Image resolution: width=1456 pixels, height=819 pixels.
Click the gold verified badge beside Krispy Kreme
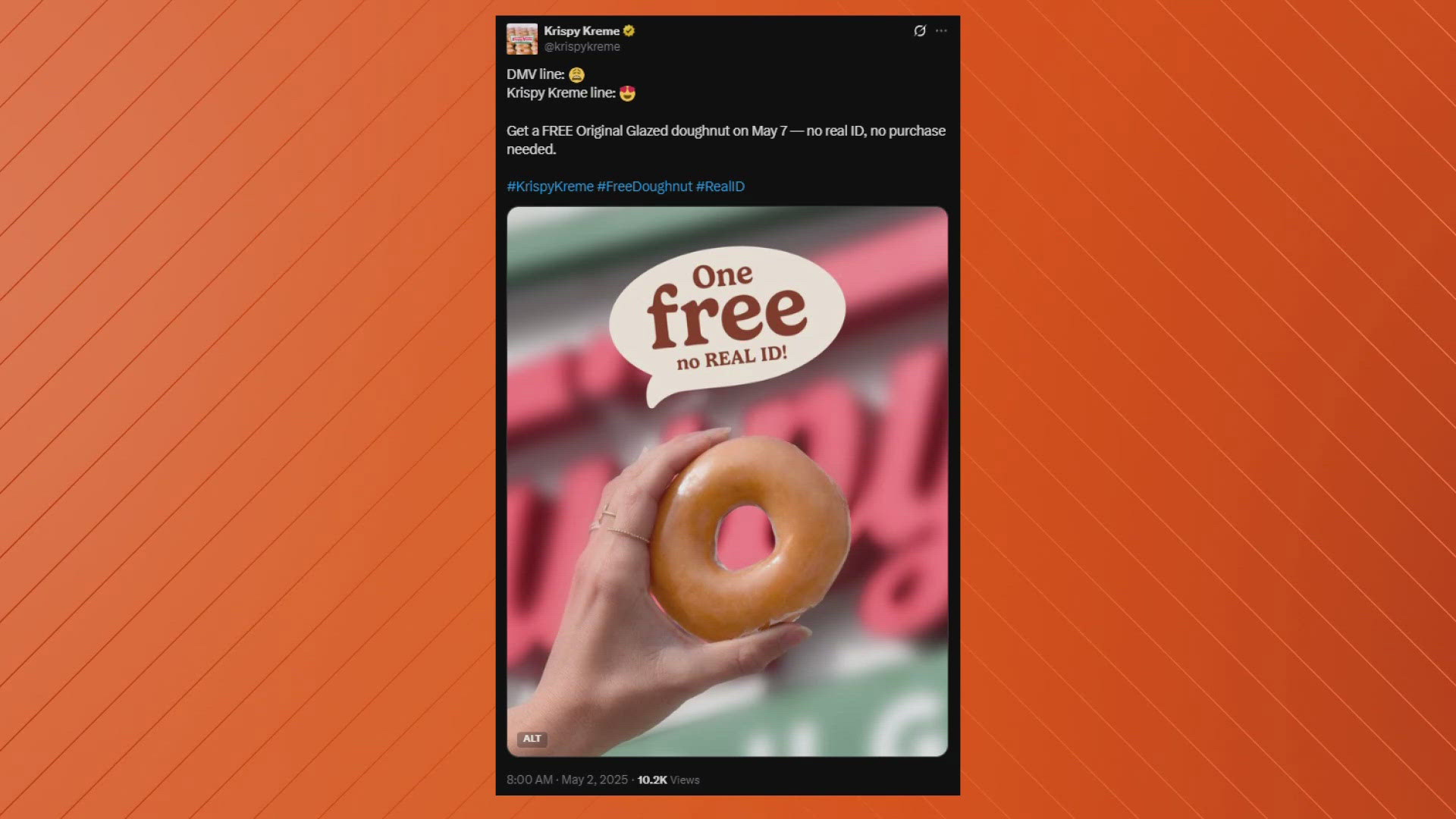tap(629, 31)
